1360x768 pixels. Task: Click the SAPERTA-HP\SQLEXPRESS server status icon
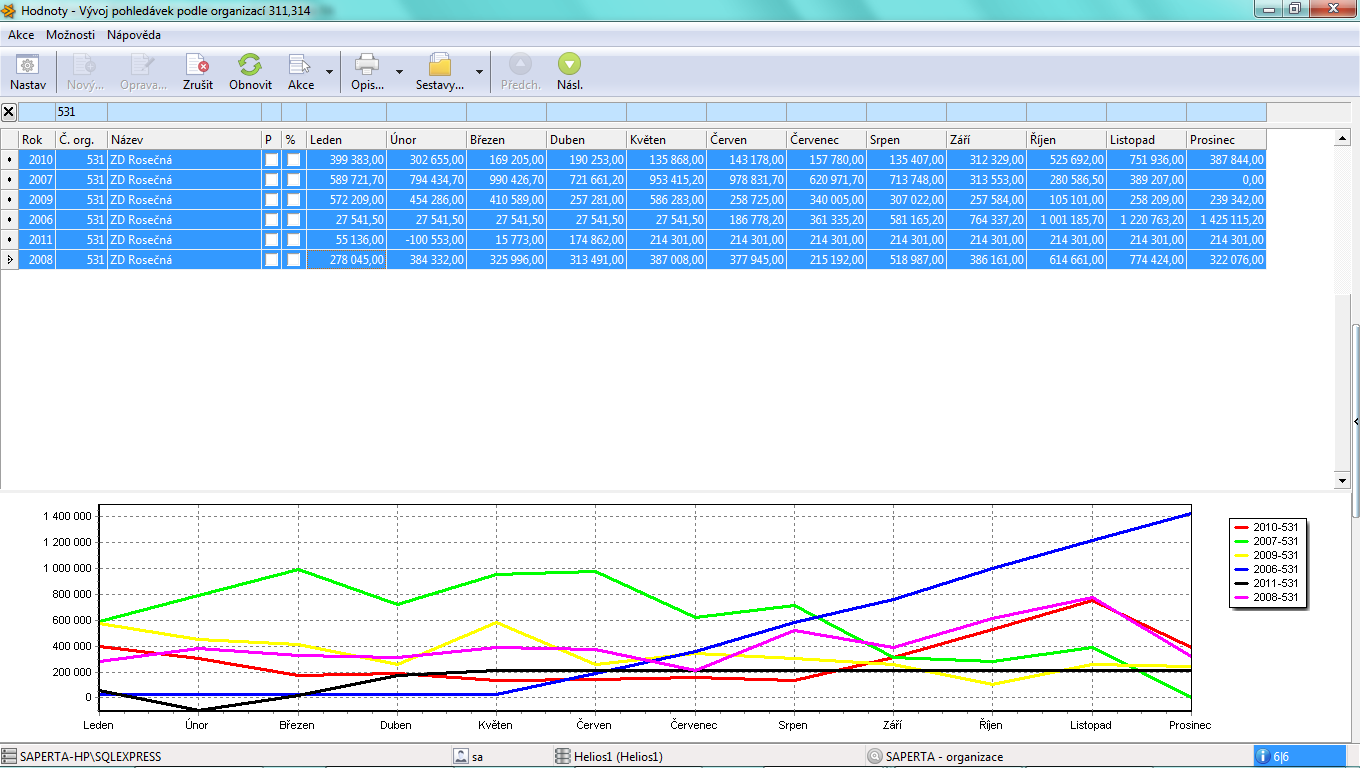click(x=9, y=757)
